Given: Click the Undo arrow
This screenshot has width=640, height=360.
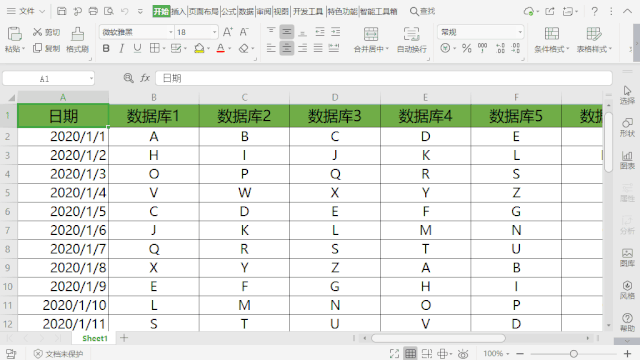Looking at the screenshot, I should pos(125,11).
